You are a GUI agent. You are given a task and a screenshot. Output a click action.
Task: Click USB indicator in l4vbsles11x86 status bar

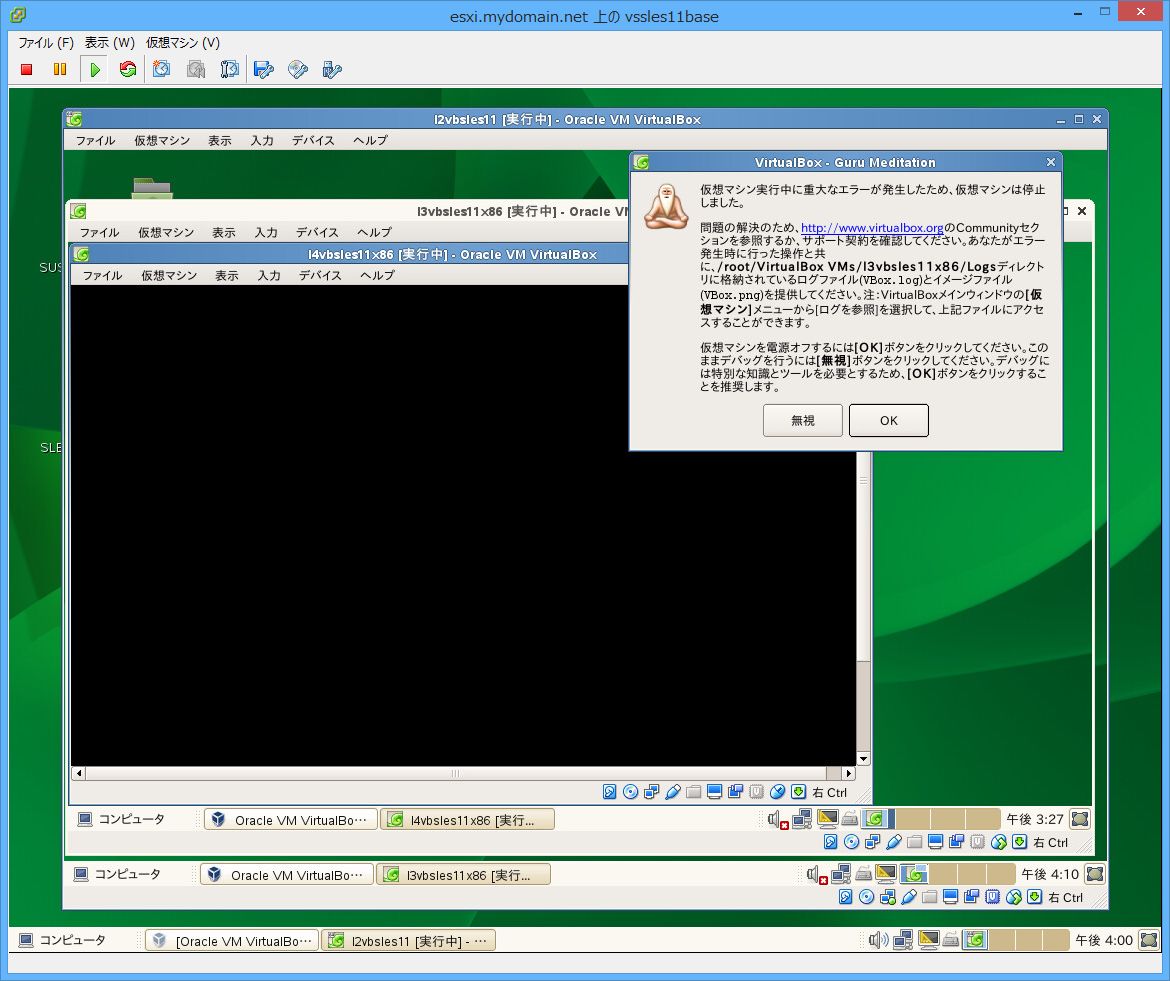pos(672,792)
